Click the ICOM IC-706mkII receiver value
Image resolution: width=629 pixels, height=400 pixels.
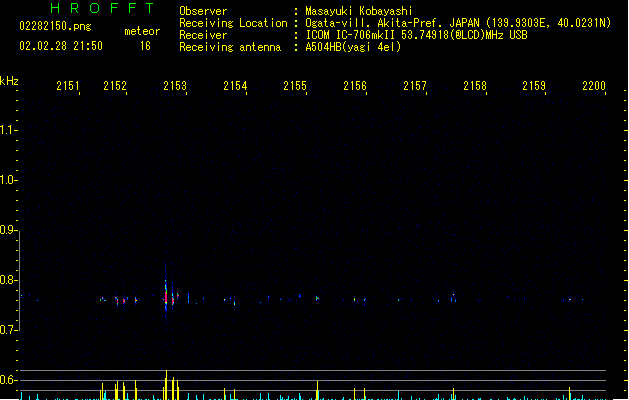(416, 35)
